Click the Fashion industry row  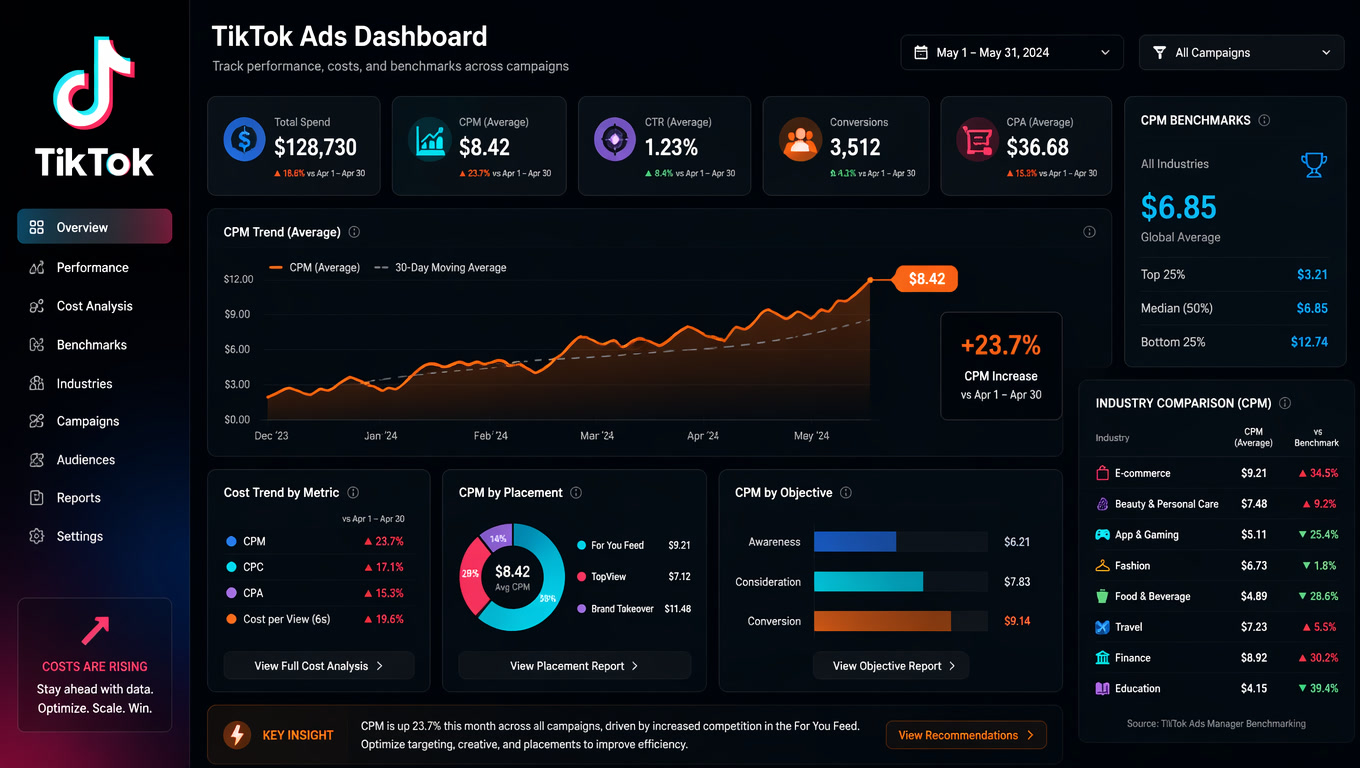[x=1217, y=565]
